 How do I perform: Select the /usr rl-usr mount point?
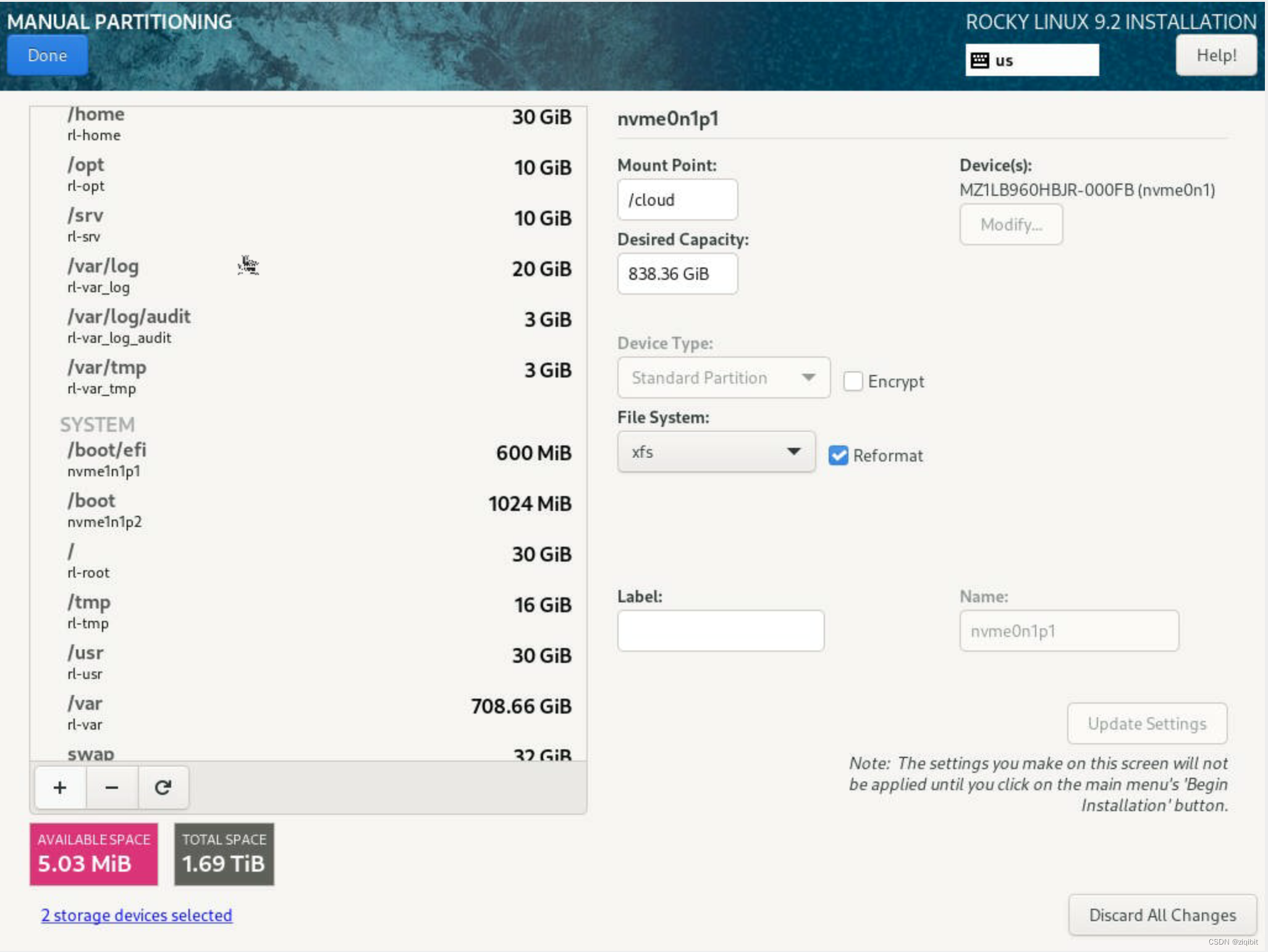coord(308,663)
